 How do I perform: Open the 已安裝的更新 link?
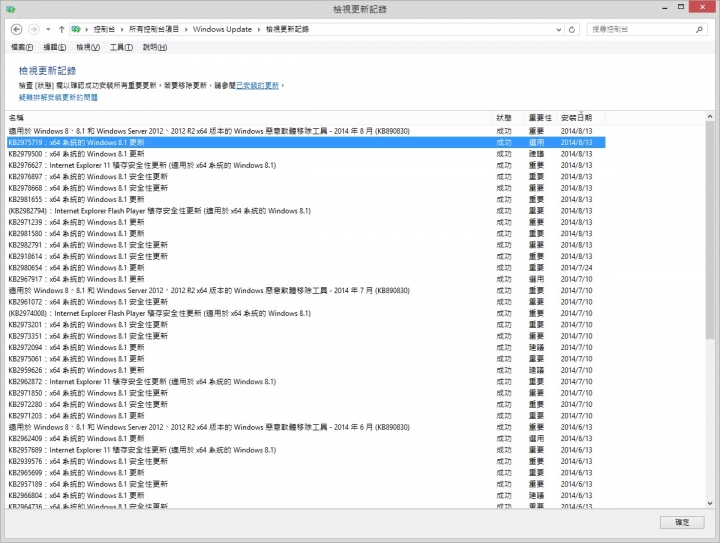click(258, 85)
